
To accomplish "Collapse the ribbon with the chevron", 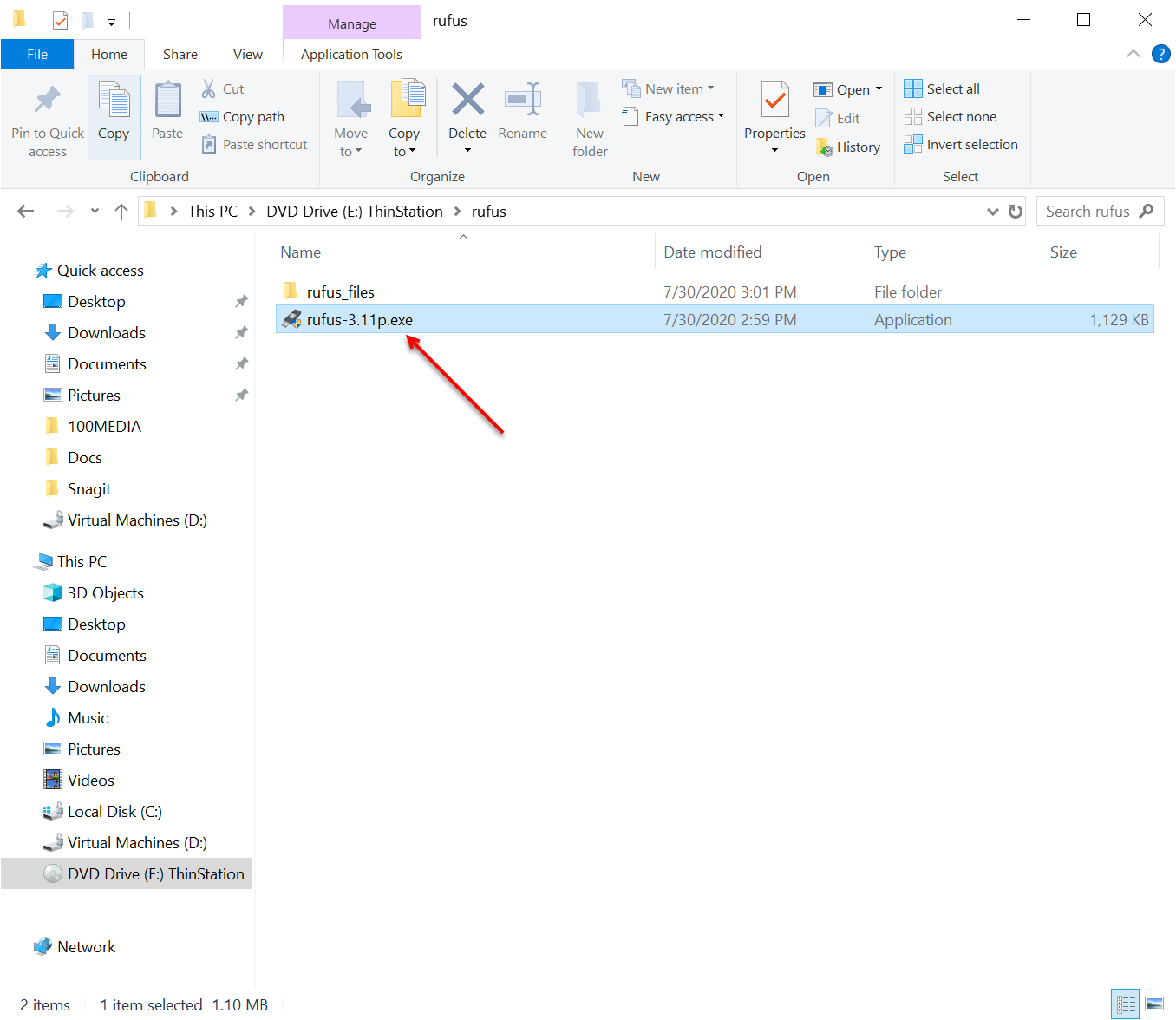I will (1134, 54).
